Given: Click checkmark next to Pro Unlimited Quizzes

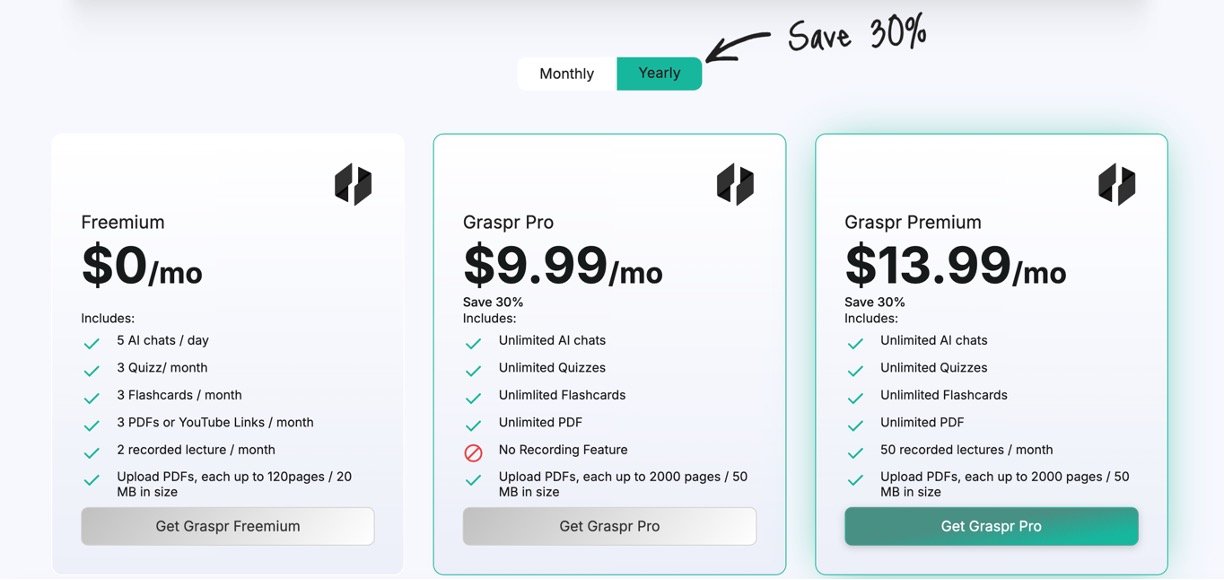Looking at the screenshot, I should point(473,370).
